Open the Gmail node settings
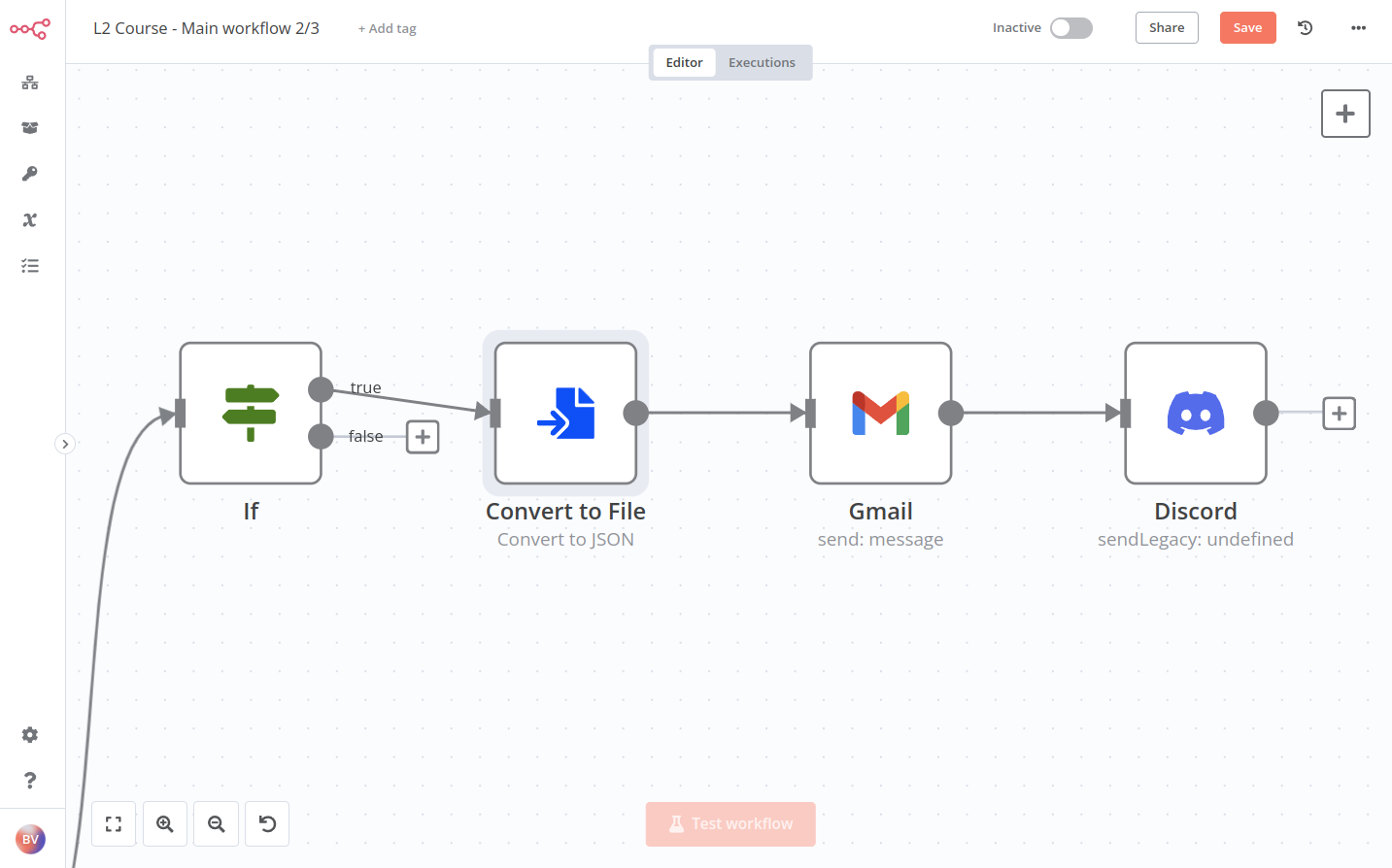This screenshot has width=1392, height=868. (x=880, y=412)
